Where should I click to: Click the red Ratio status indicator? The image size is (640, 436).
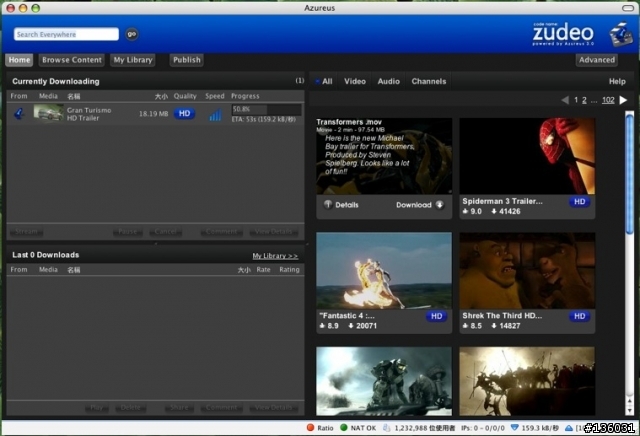pyautogui.click(x=310, y=427)
